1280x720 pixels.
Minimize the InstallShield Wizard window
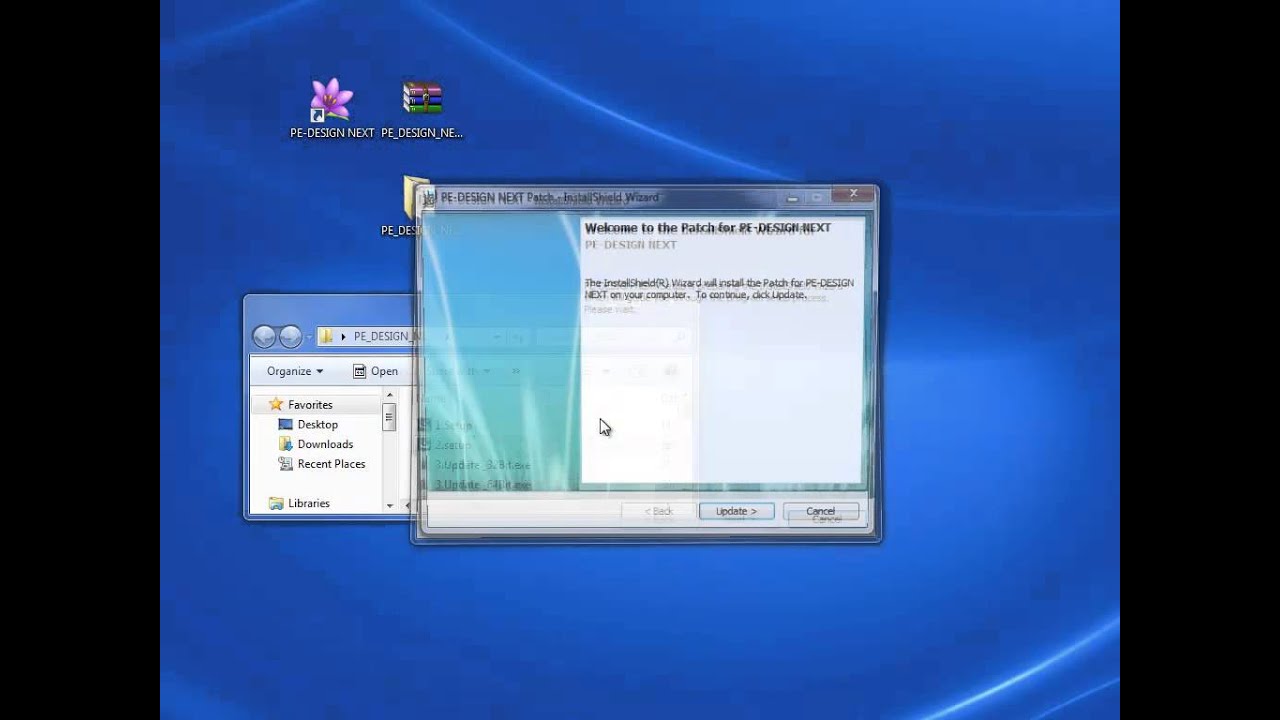[x=792, y=197]
